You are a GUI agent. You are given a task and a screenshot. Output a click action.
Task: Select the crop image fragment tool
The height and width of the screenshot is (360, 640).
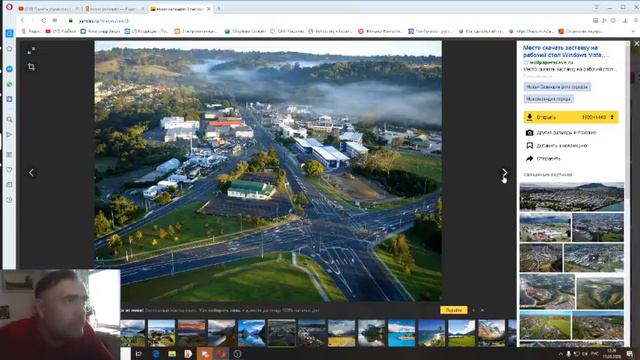pos(31,67)
